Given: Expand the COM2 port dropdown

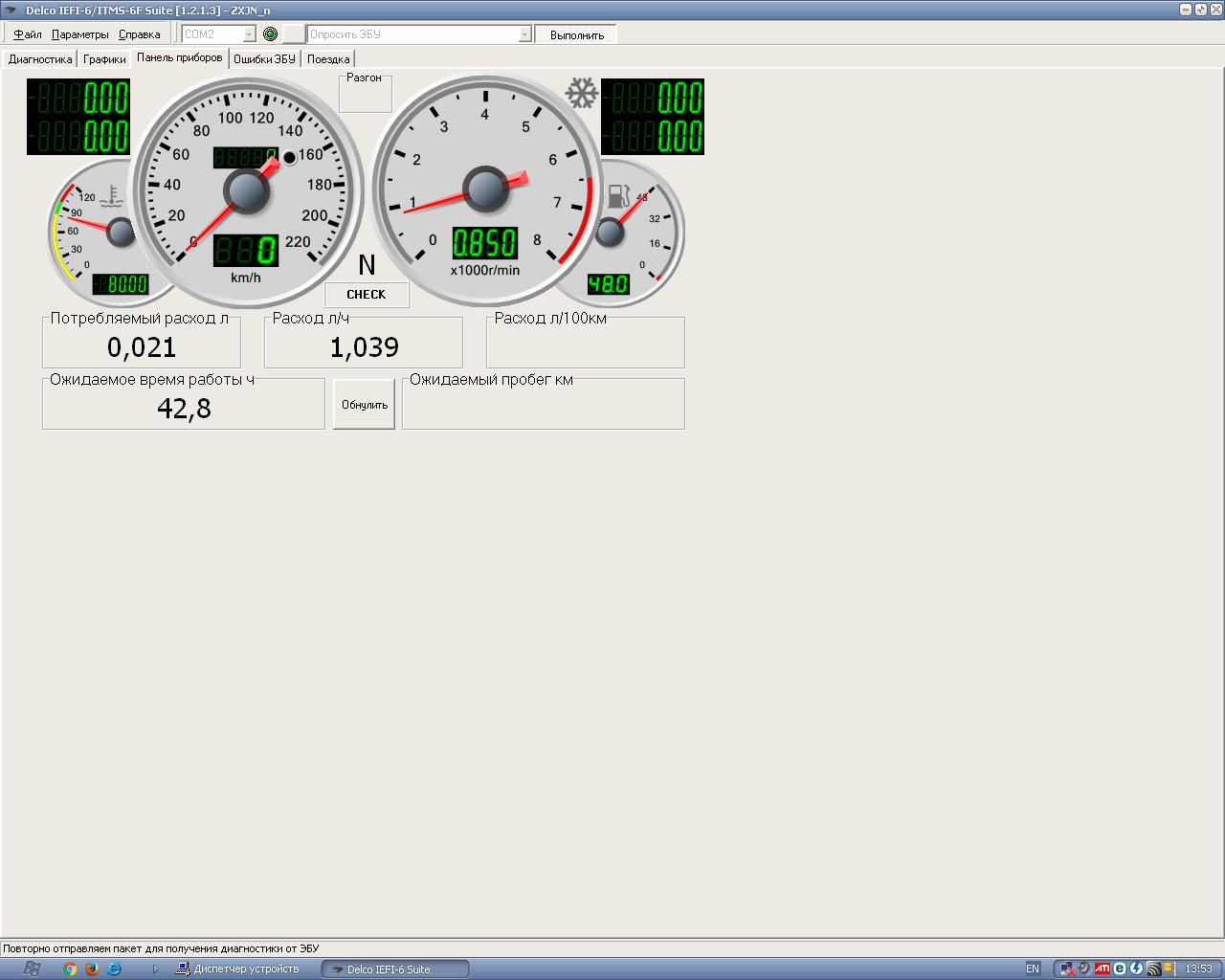Looking at the screenshot, I should coord(250,34).
